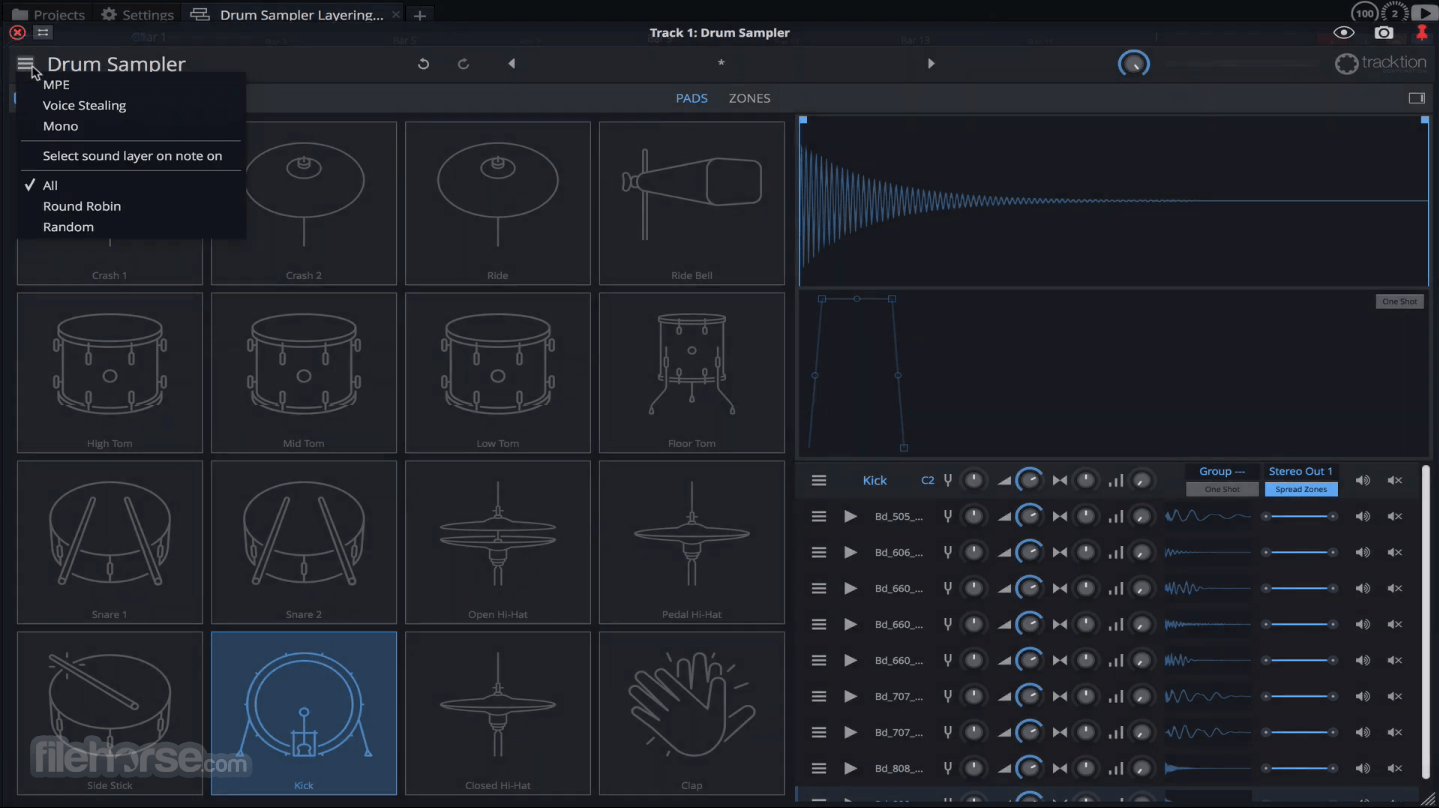Solo the Bd_505 layer with speaker icon
This screenshot has width=1439, height=808.
click(1362, 516)
